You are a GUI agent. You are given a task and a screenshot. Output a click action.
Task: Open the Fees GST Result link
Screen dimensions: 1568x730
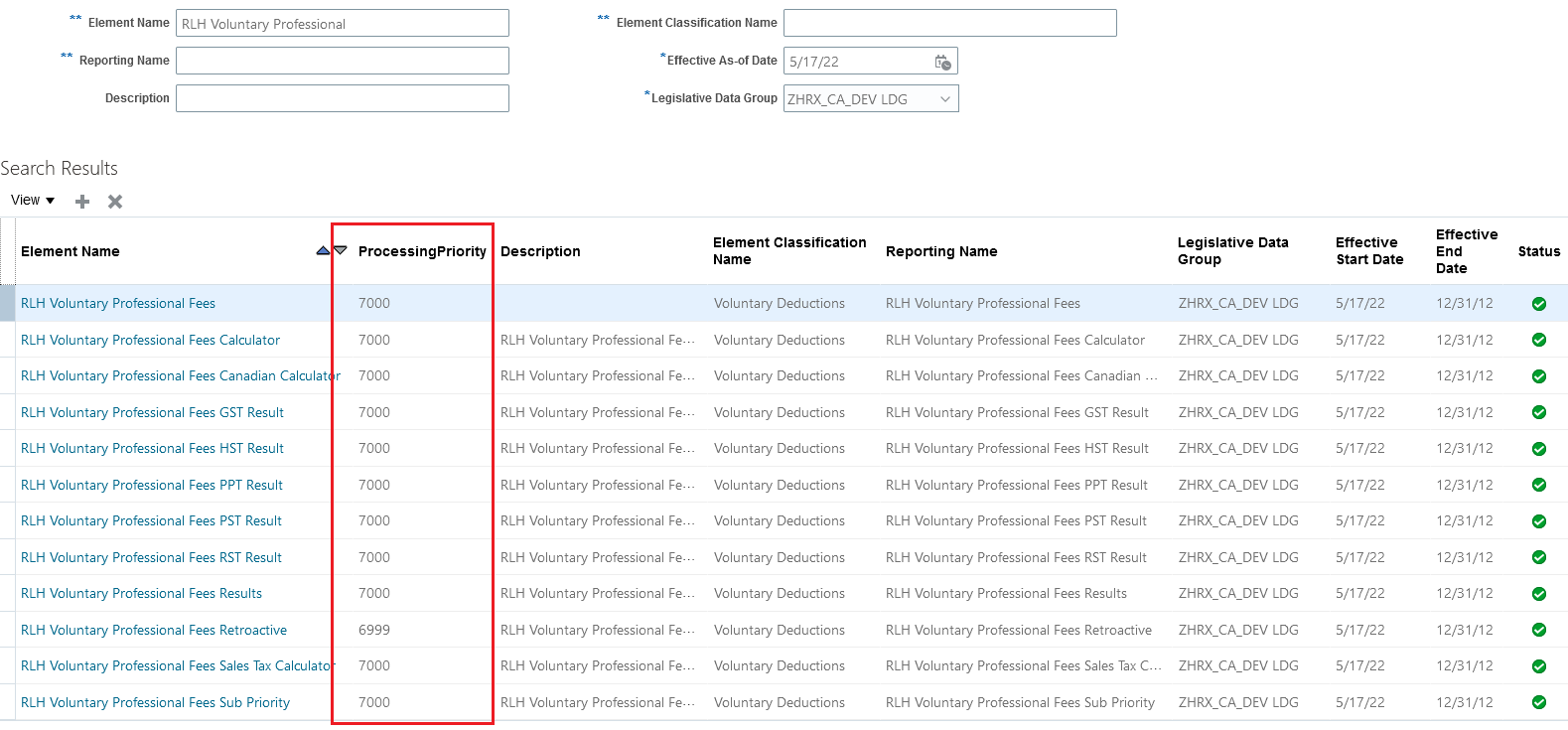coord(152,412)
